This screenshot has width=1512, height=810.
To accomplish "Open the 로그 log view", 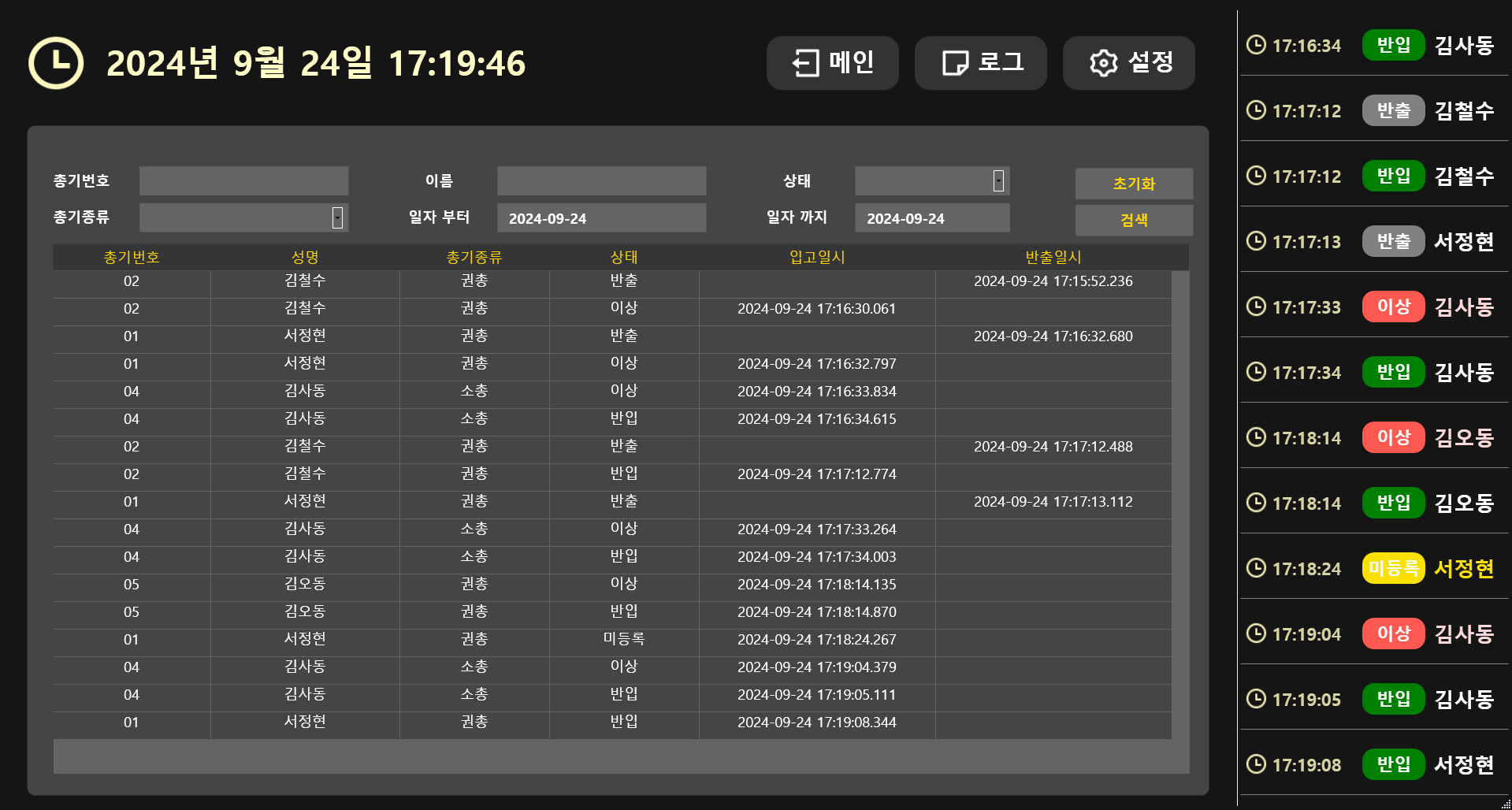I will pyautogui.click(x=980, y=63).
